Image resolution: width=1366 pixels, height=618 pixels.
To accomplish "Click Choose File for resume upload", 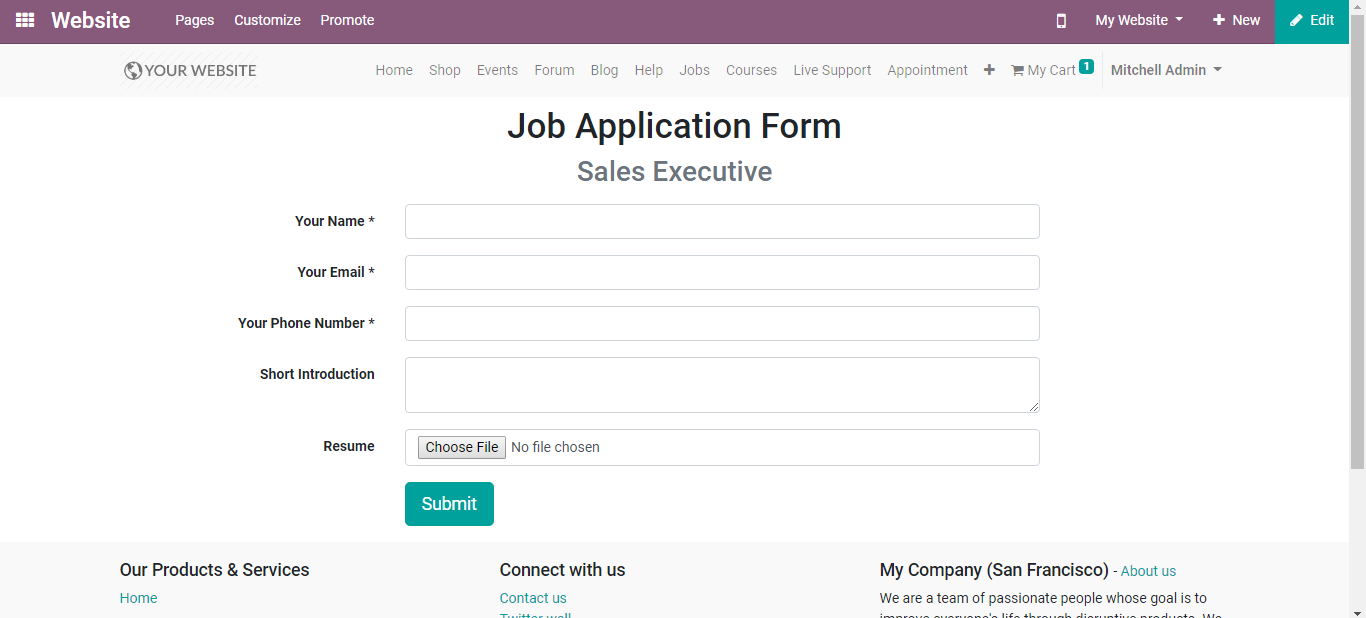I will coord(461,447).
